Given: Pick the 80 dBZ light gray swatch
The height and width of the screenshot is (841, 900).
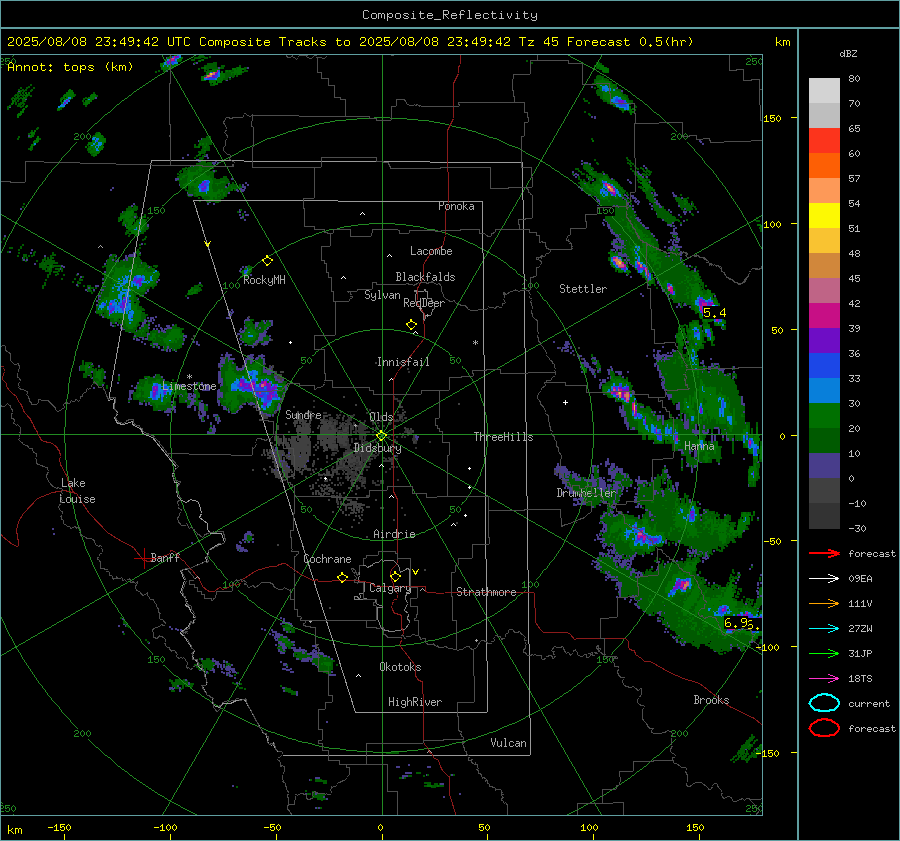Looking at the screenshot, I should point(824,90).
